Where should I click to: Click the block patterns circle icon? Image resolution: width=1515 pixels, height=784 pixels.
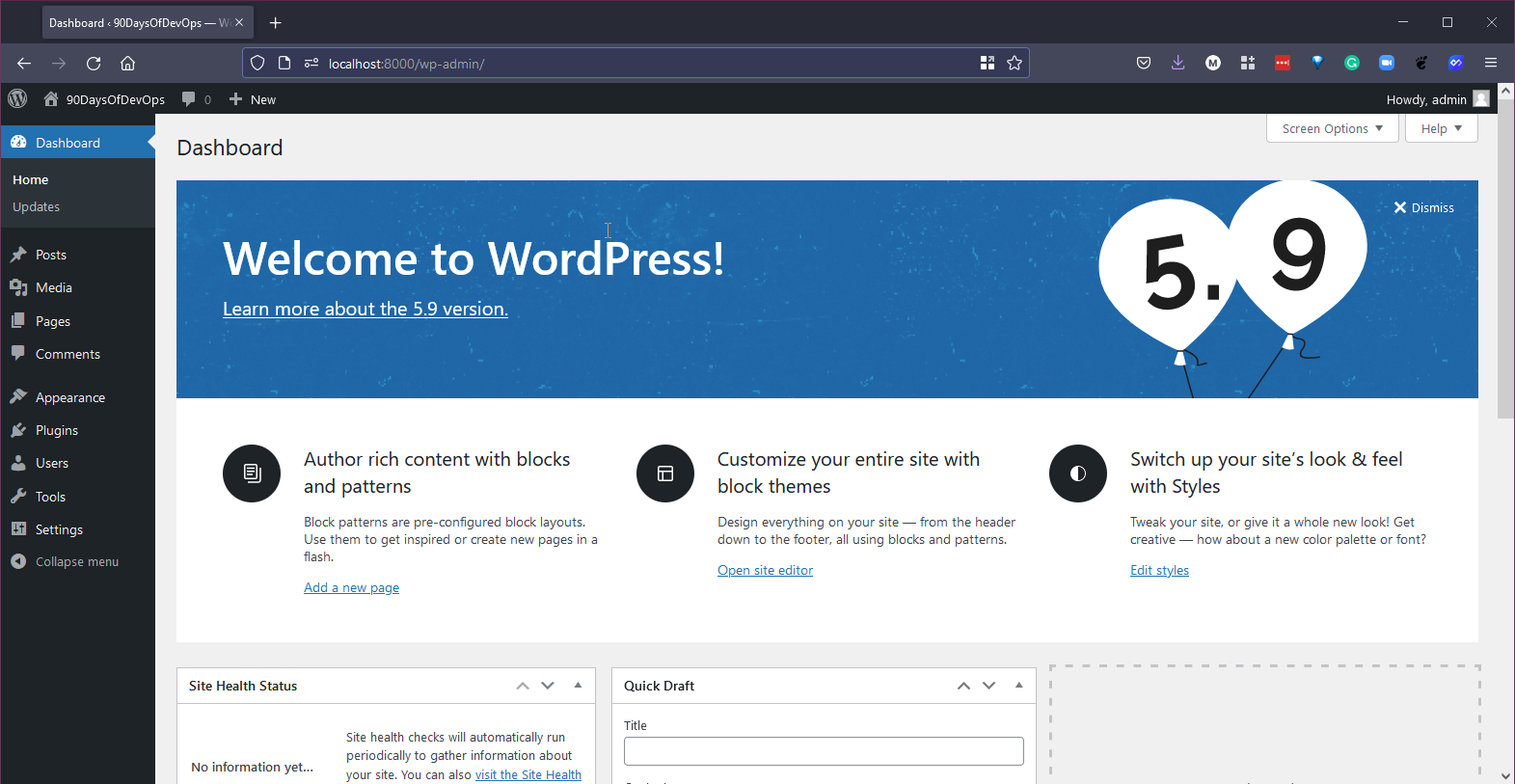(x=252, y=473)
